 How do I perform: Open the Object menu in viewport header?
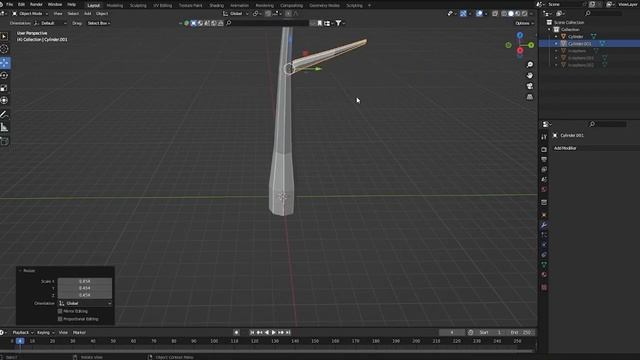click(x=102, y=13)
